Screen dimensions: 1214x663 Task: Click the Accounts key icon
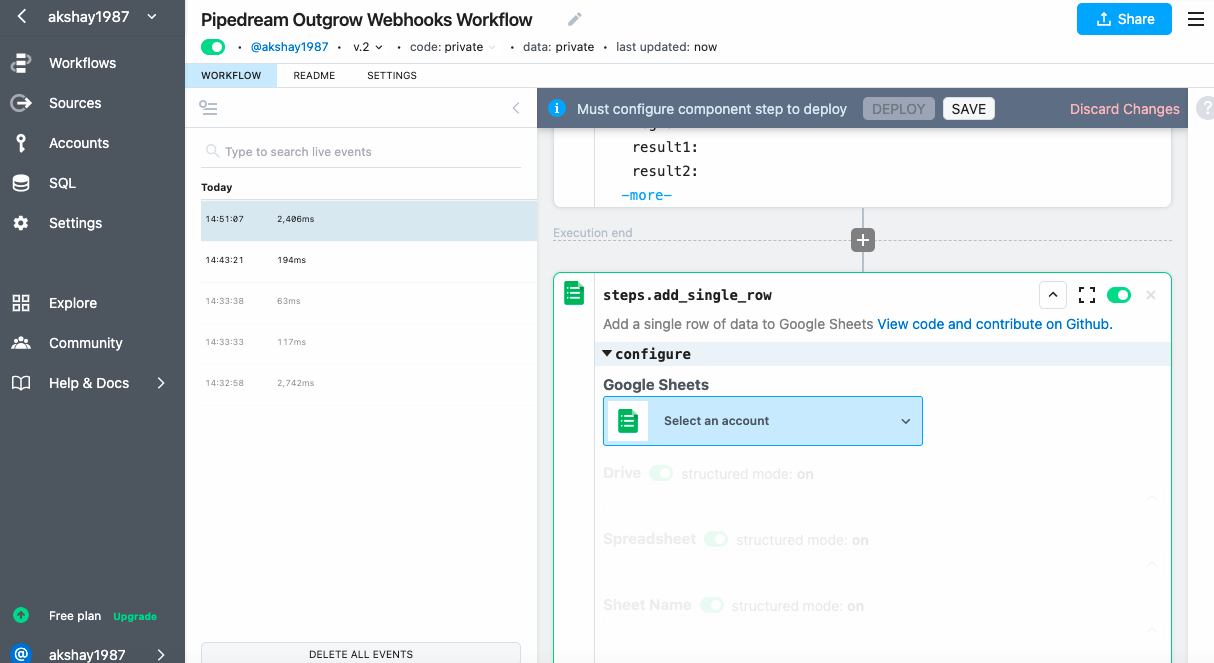pyautogui.click(x=21, y=143)
